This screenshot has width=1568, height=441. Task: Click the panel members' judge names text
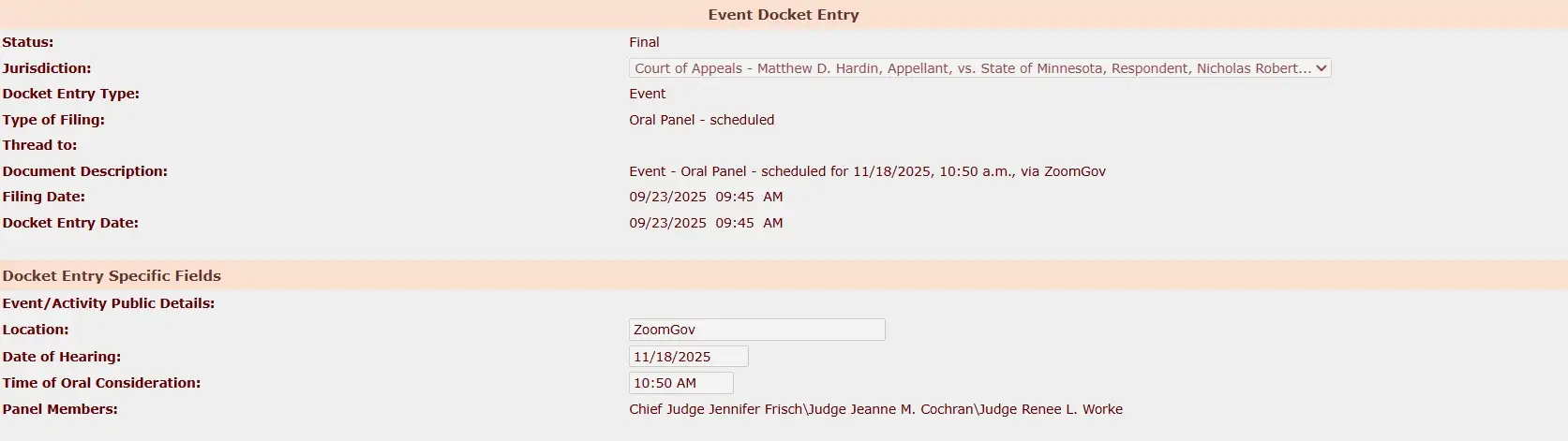875,409
